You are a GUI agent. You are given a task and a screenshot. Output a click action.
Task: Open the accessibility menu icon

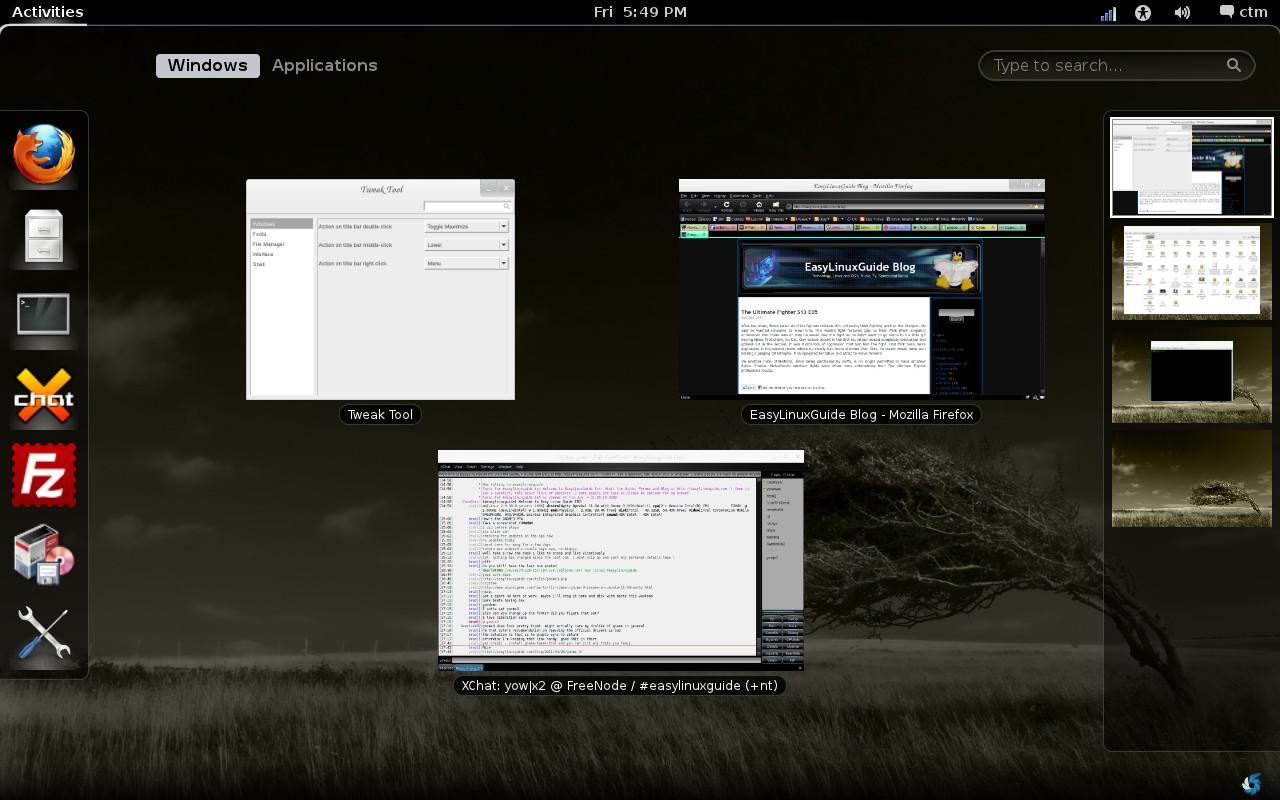(x=1144, y=13)
